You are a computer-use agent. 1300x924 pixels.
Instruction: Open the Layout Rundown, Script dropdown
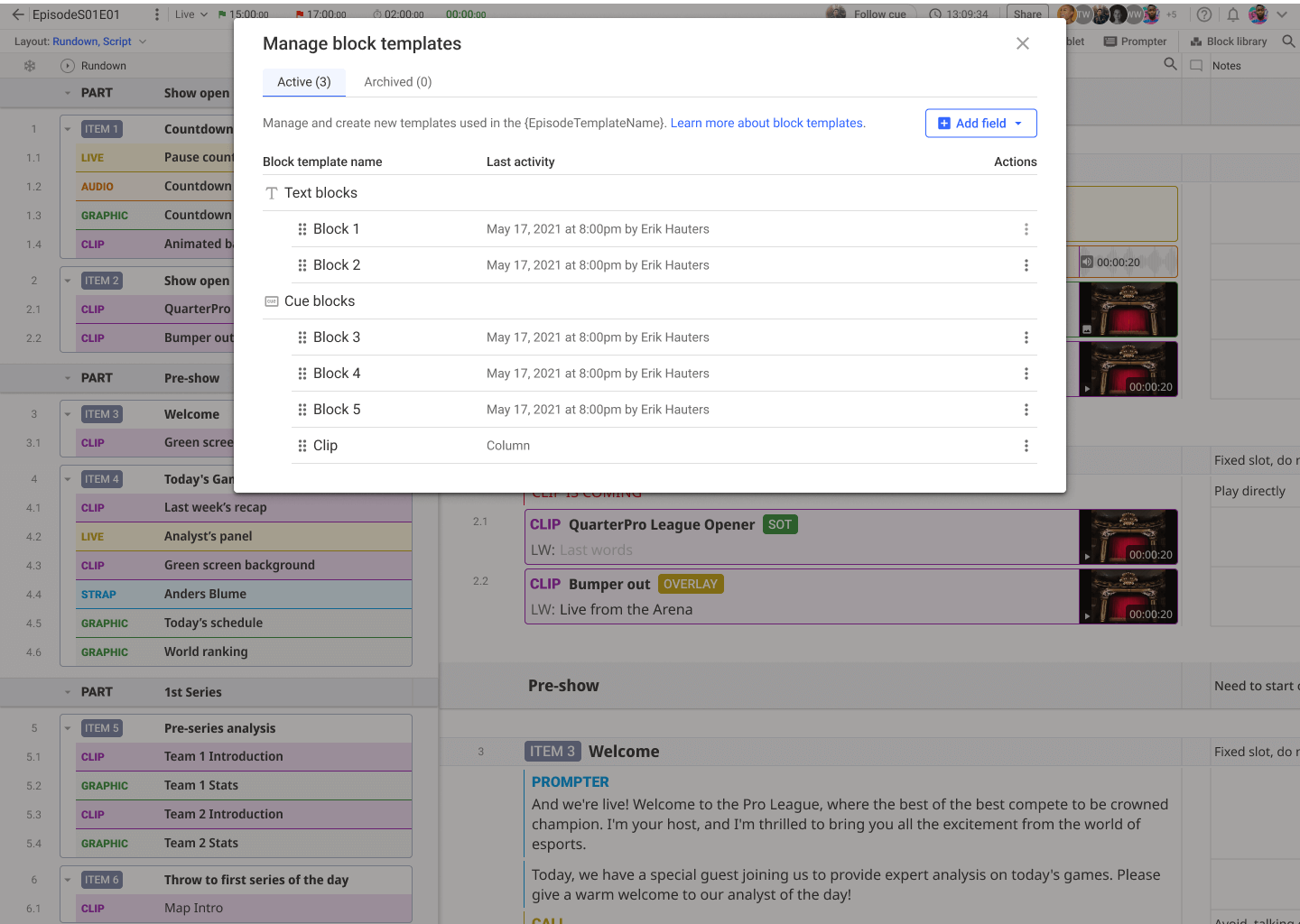[x=80, y=42]
